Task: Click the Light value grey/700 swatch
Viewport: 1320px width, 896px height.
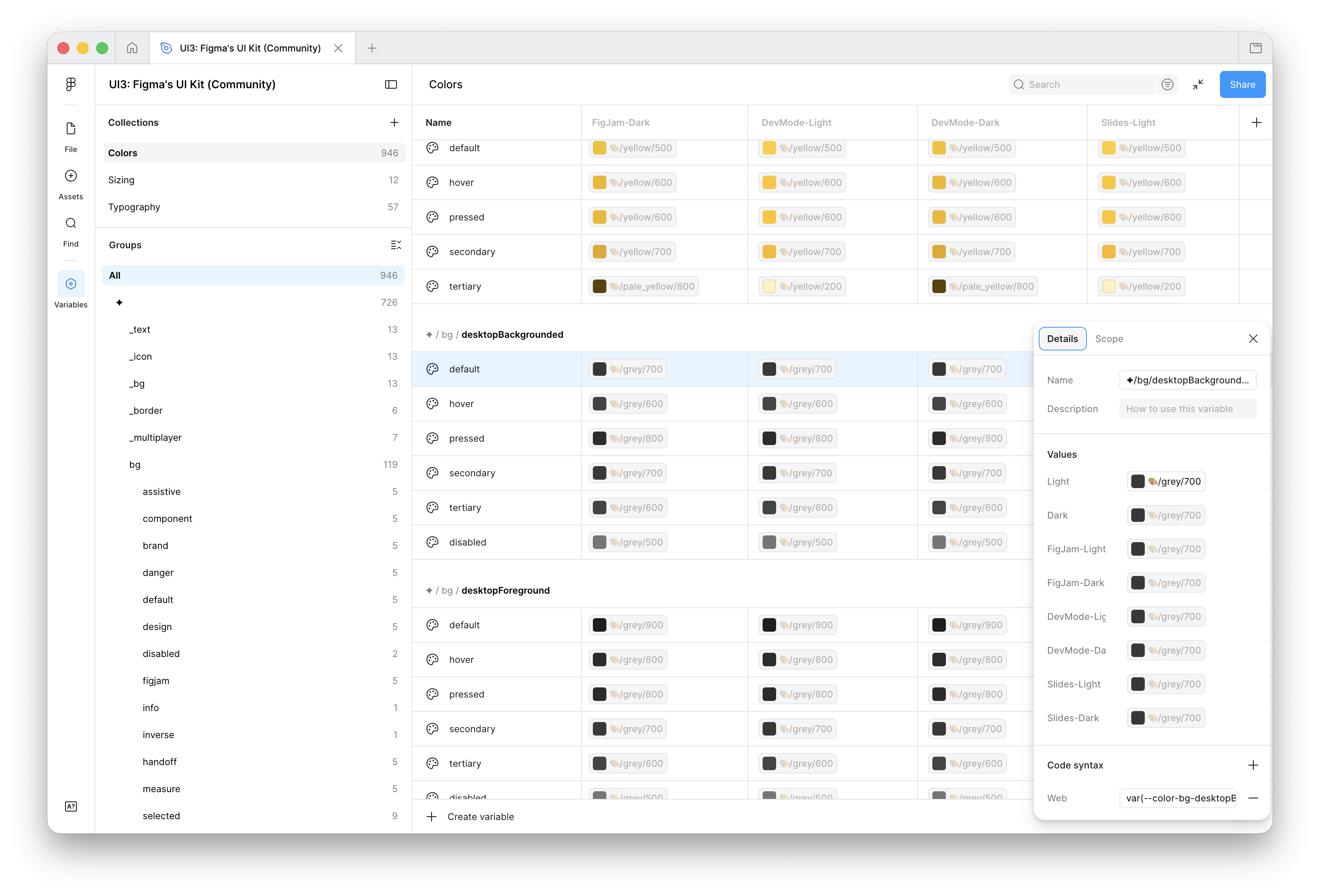Action: pyautogui.click(x=1166, y=481)
